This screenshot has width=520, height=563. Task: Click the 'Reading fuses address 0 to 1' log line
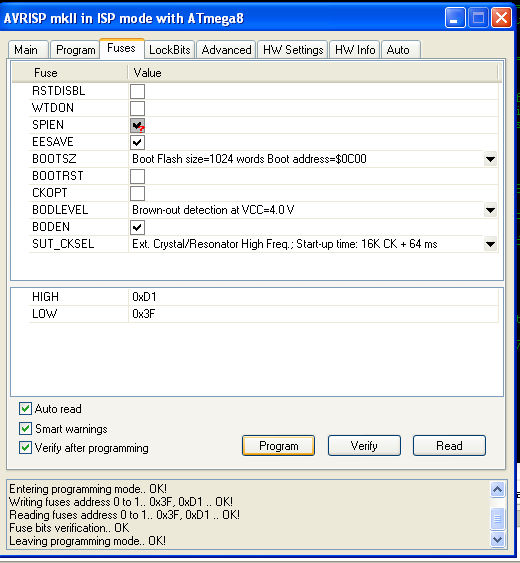[124, 515]
